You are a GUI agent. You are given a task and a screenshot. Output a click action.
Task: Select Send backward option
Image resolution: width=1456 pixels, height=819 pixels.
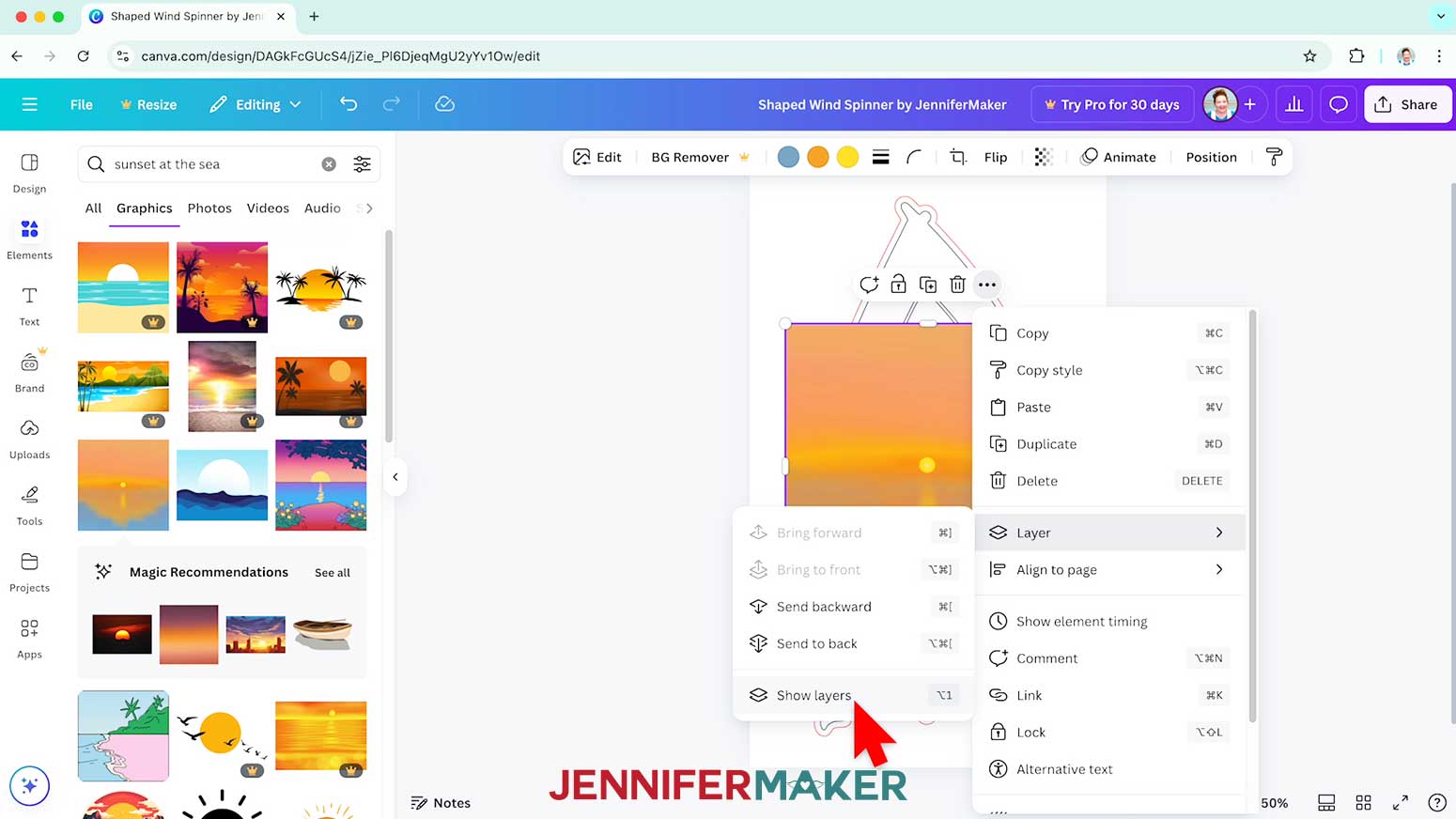point(852,607)
